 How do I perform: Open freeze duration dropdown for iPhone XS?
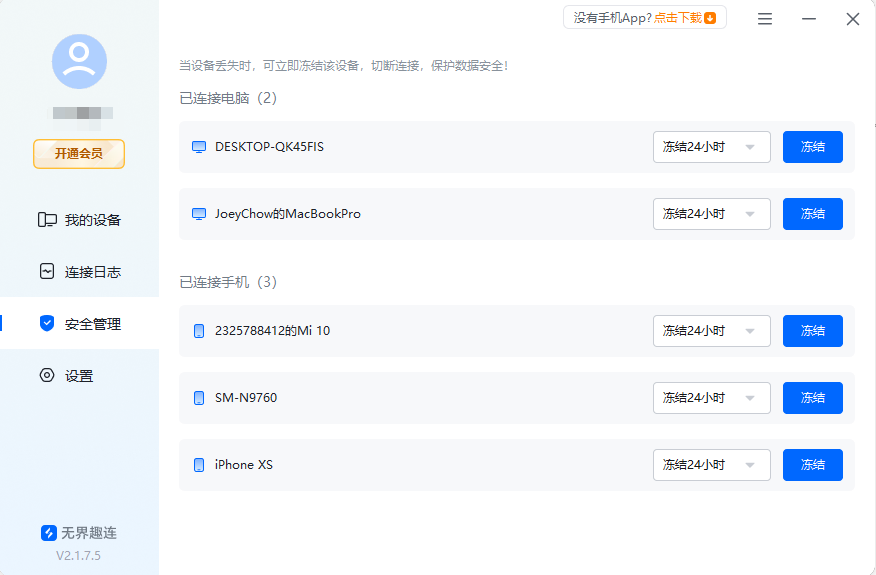coord(712,465)
